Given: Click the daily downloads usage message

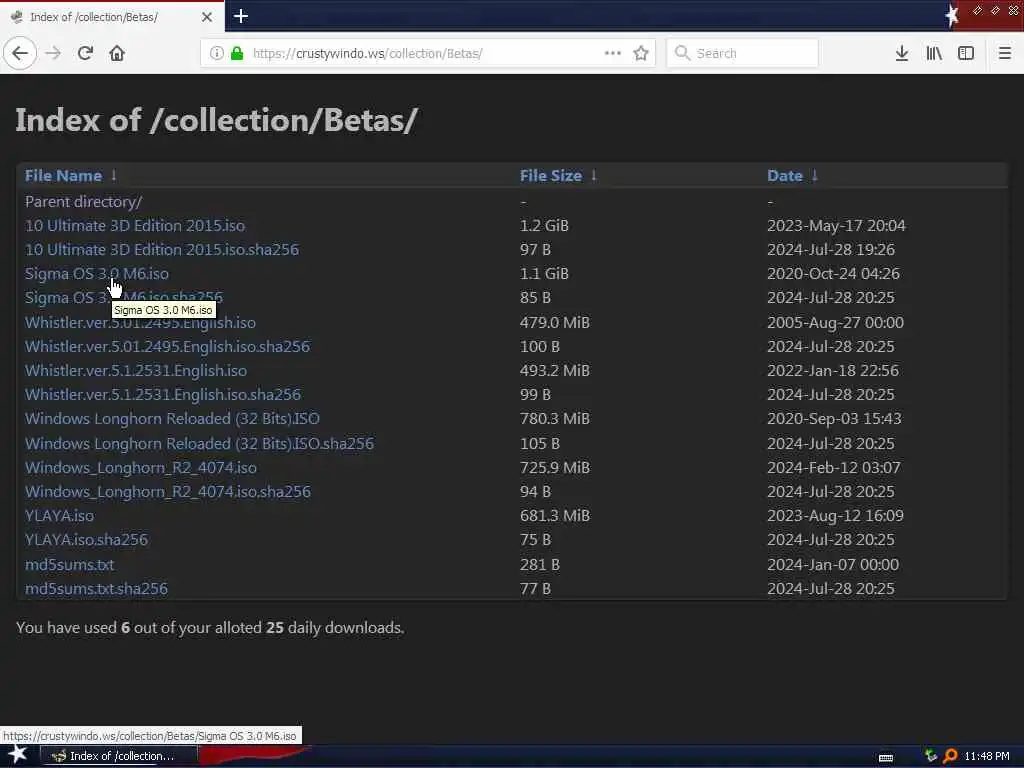Looking at the screenshot, I should (210, 628).
